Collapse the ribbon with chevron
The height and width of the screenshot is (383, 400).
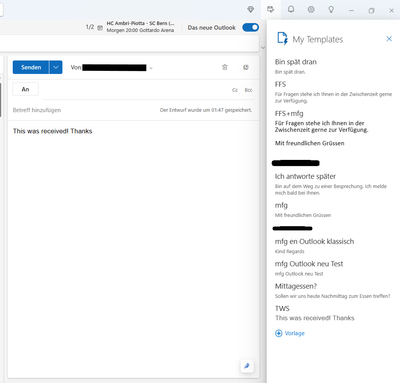point(263,48)
